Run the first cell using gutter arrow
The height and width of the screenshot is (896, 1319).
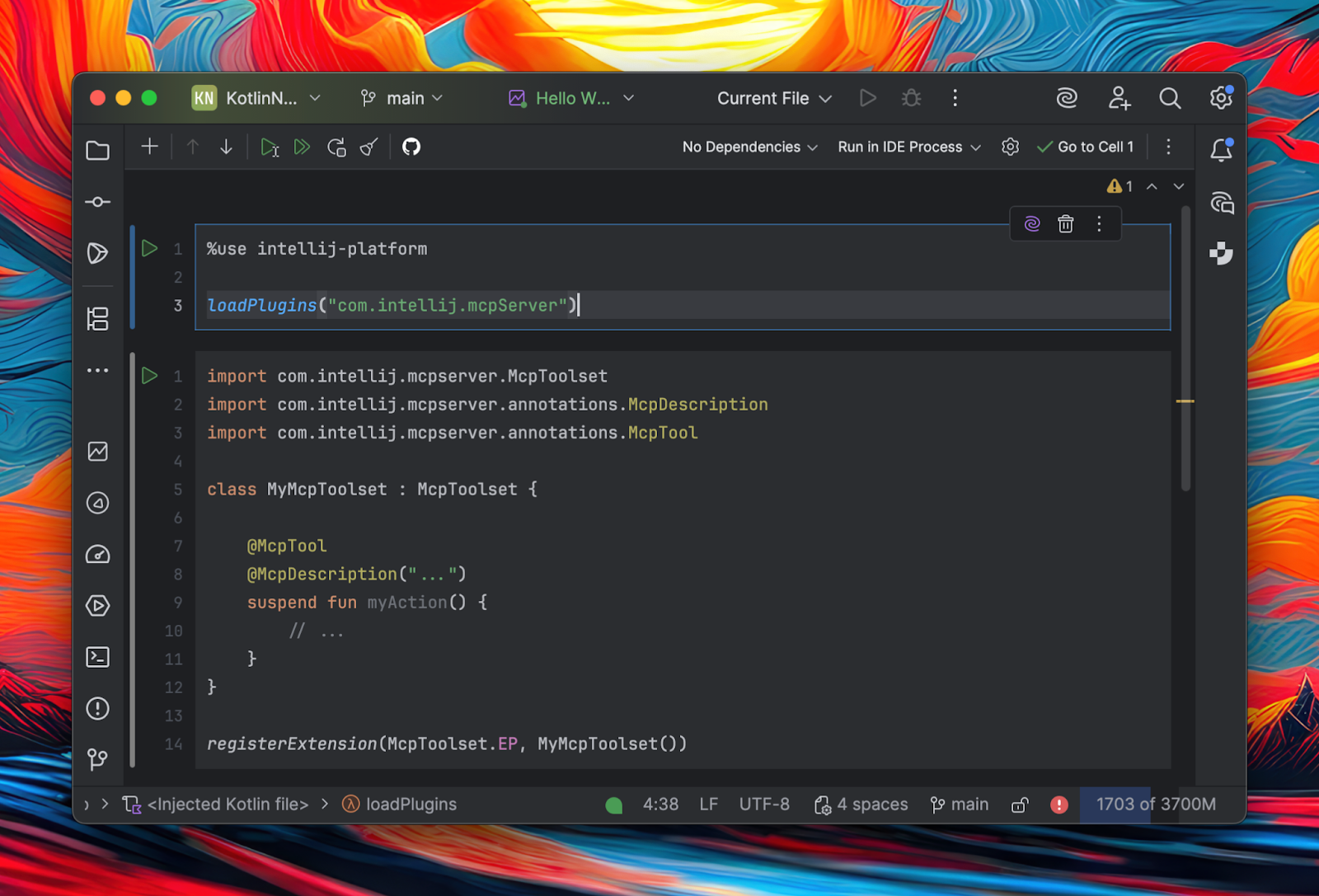coord(149,248)
